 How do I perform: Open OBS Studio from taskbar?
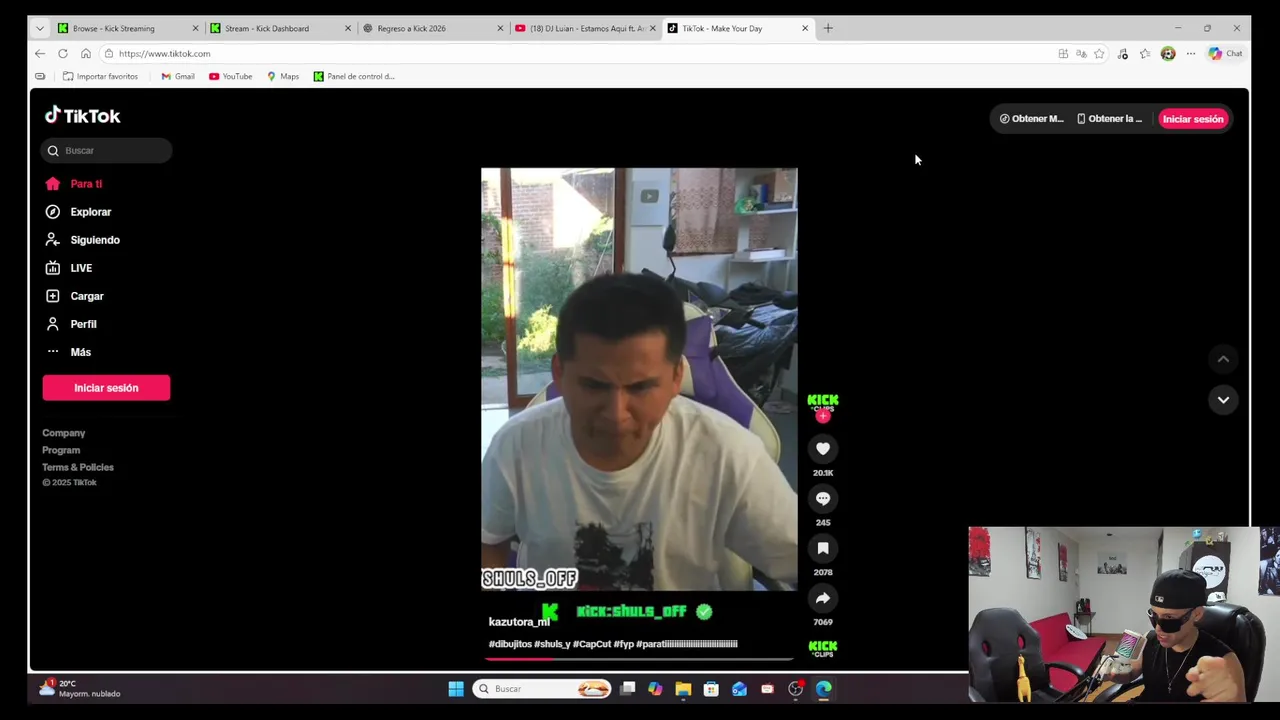point(795,688)
